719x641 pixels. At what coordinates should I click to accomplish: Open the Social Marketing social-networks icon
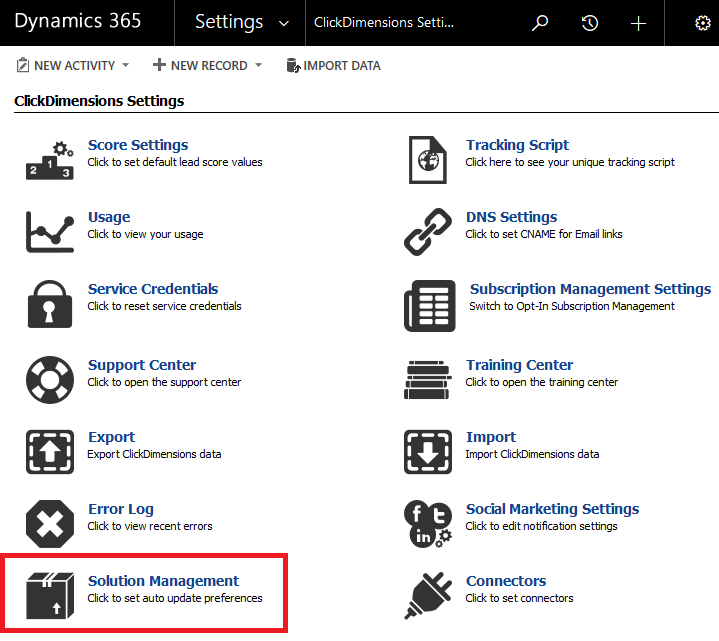pos(427,524)
